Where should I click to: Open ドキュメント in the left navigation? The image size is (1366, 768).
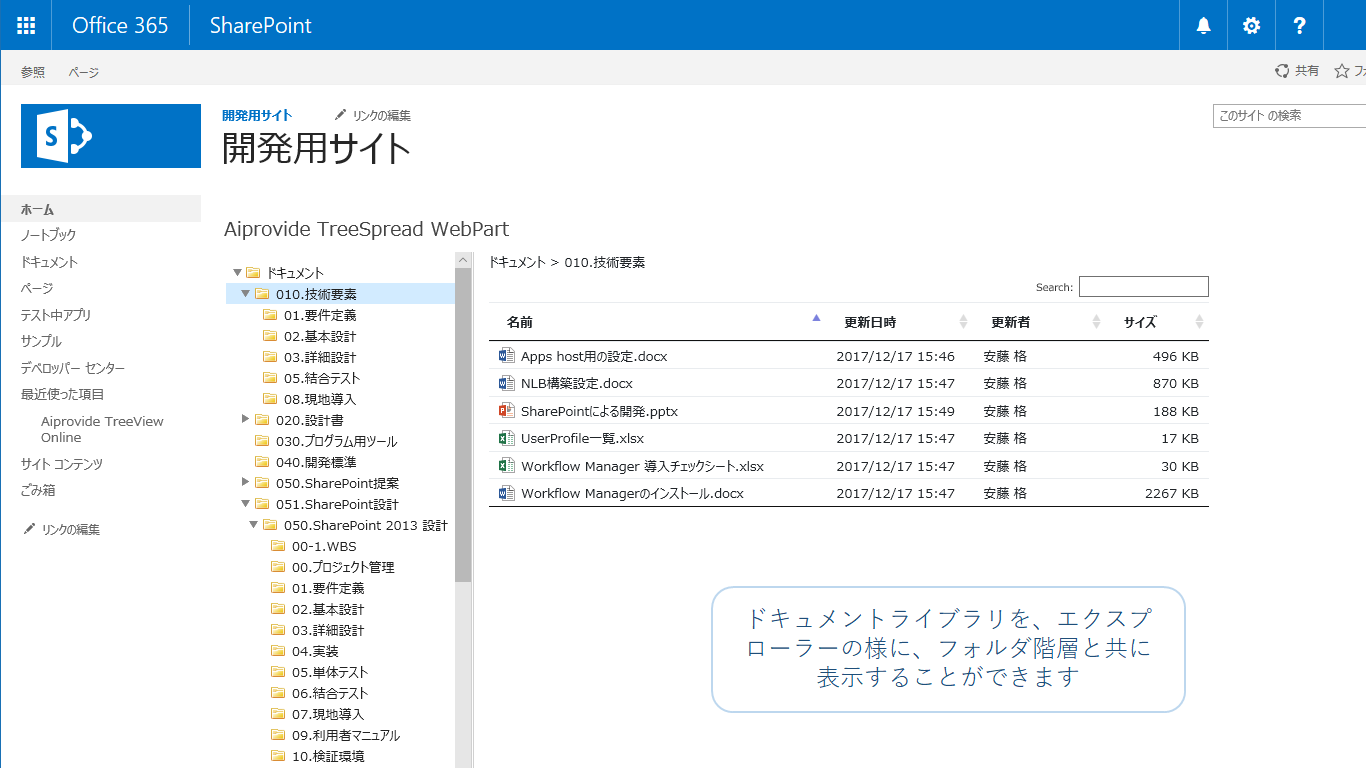coord(50,262)
